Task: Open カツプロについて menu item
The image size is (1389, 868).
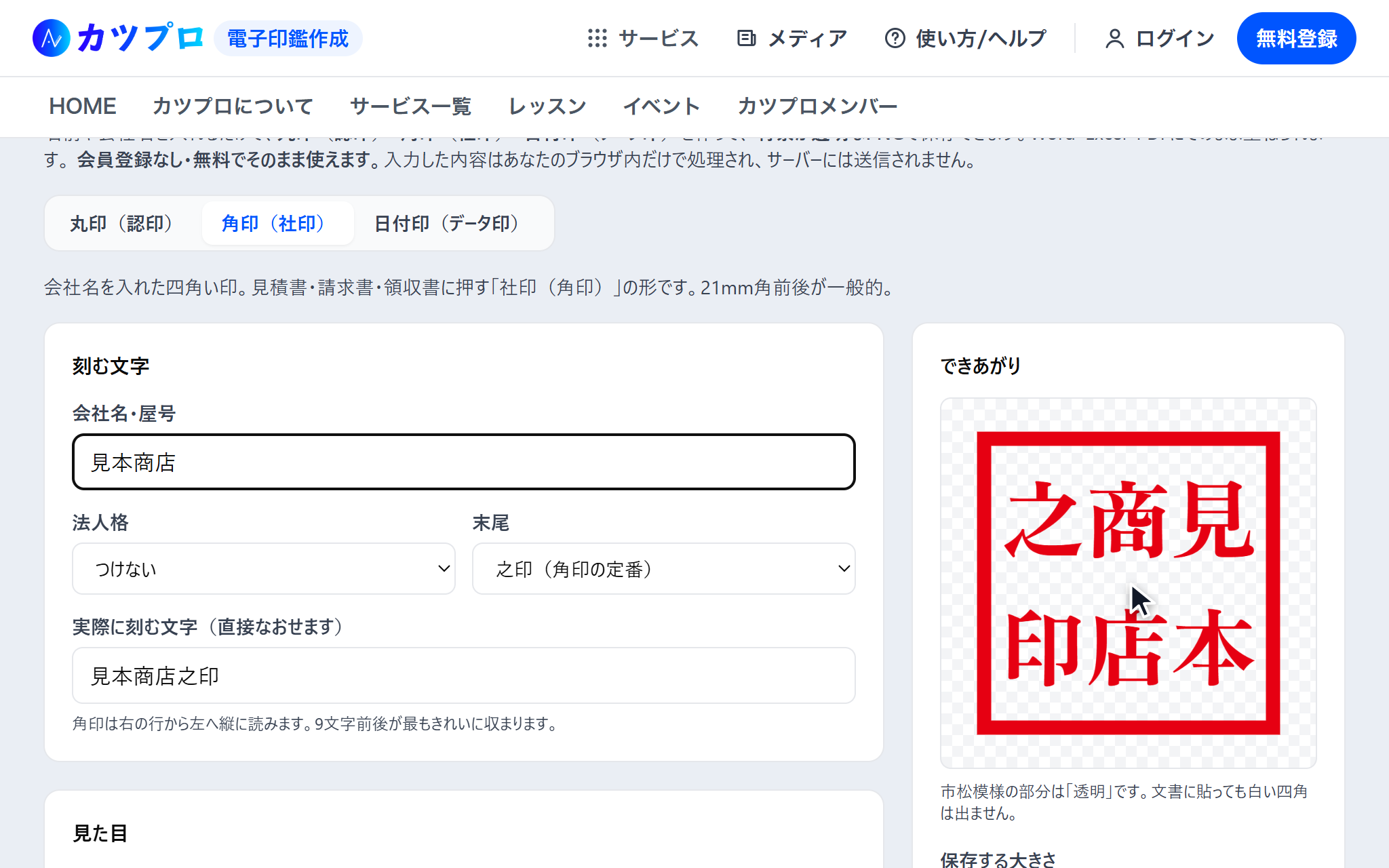Action: point(233,106)
